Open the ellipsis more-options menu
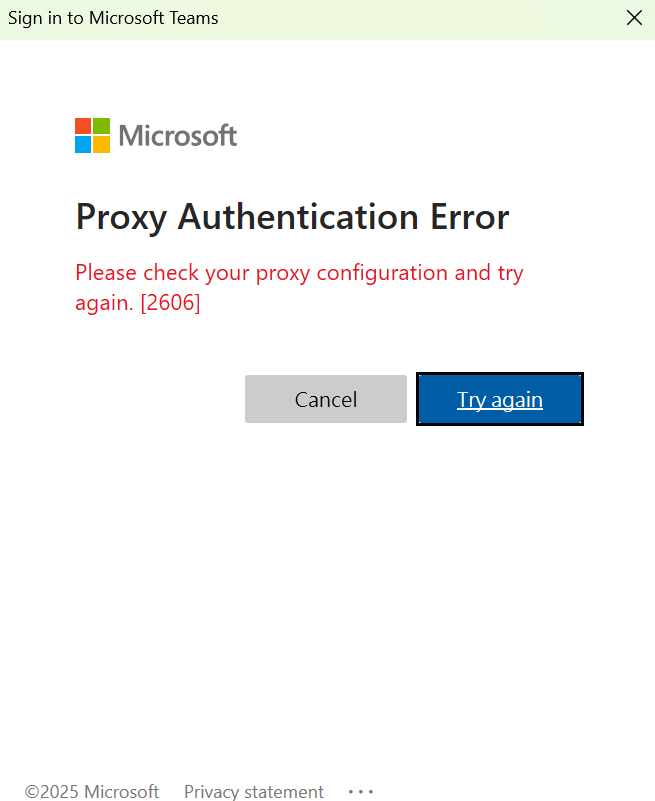The width and height of the screenshot is (655, 801). 360,791
